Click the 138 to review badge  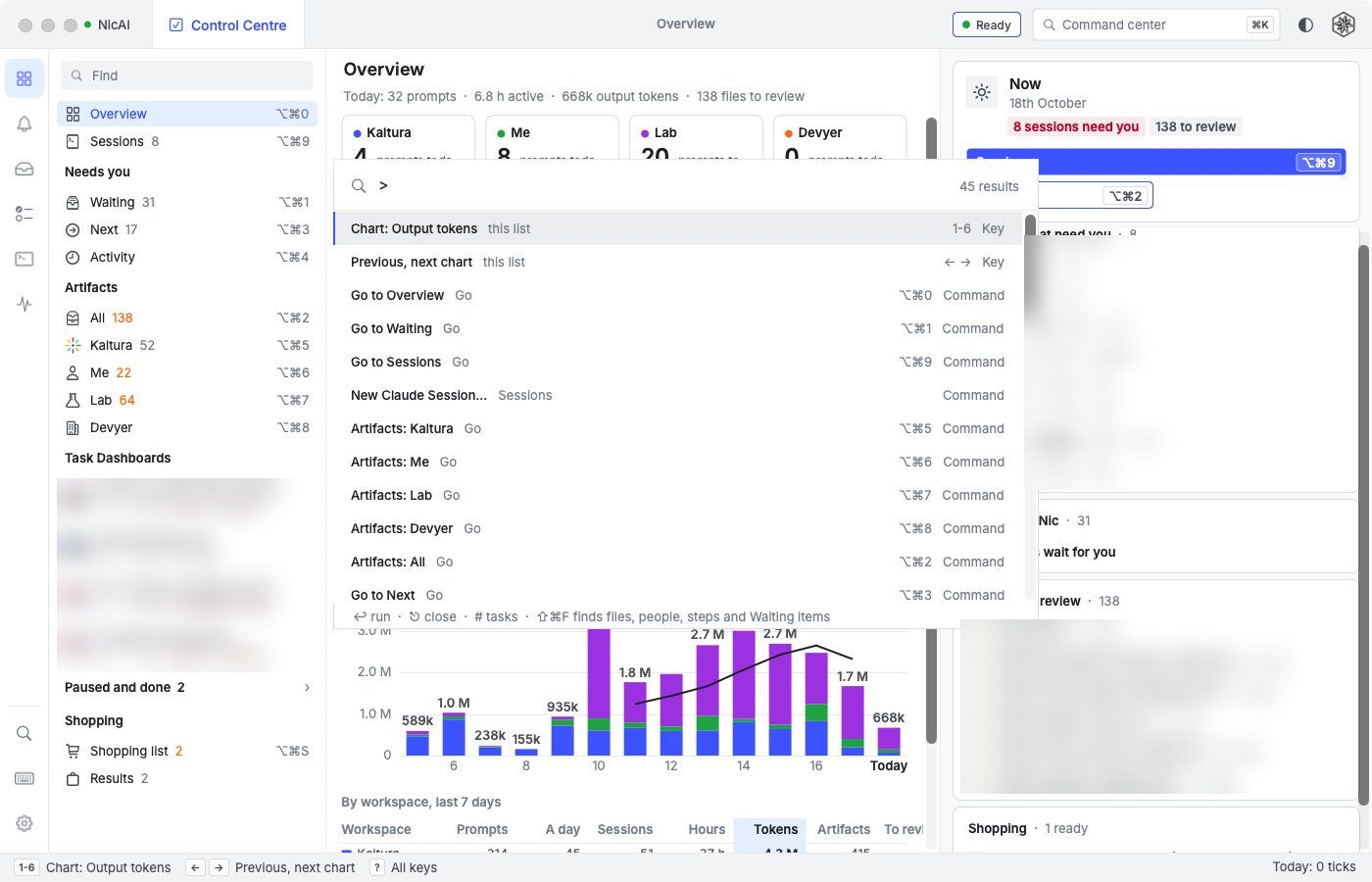click(1196, 126)
